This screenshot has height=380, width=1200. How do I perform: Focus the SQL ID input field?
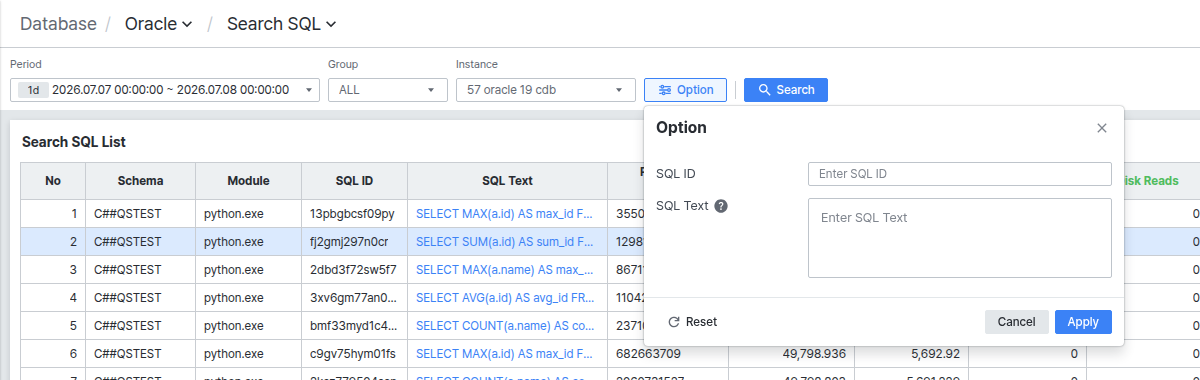click(x=960, y=174)
